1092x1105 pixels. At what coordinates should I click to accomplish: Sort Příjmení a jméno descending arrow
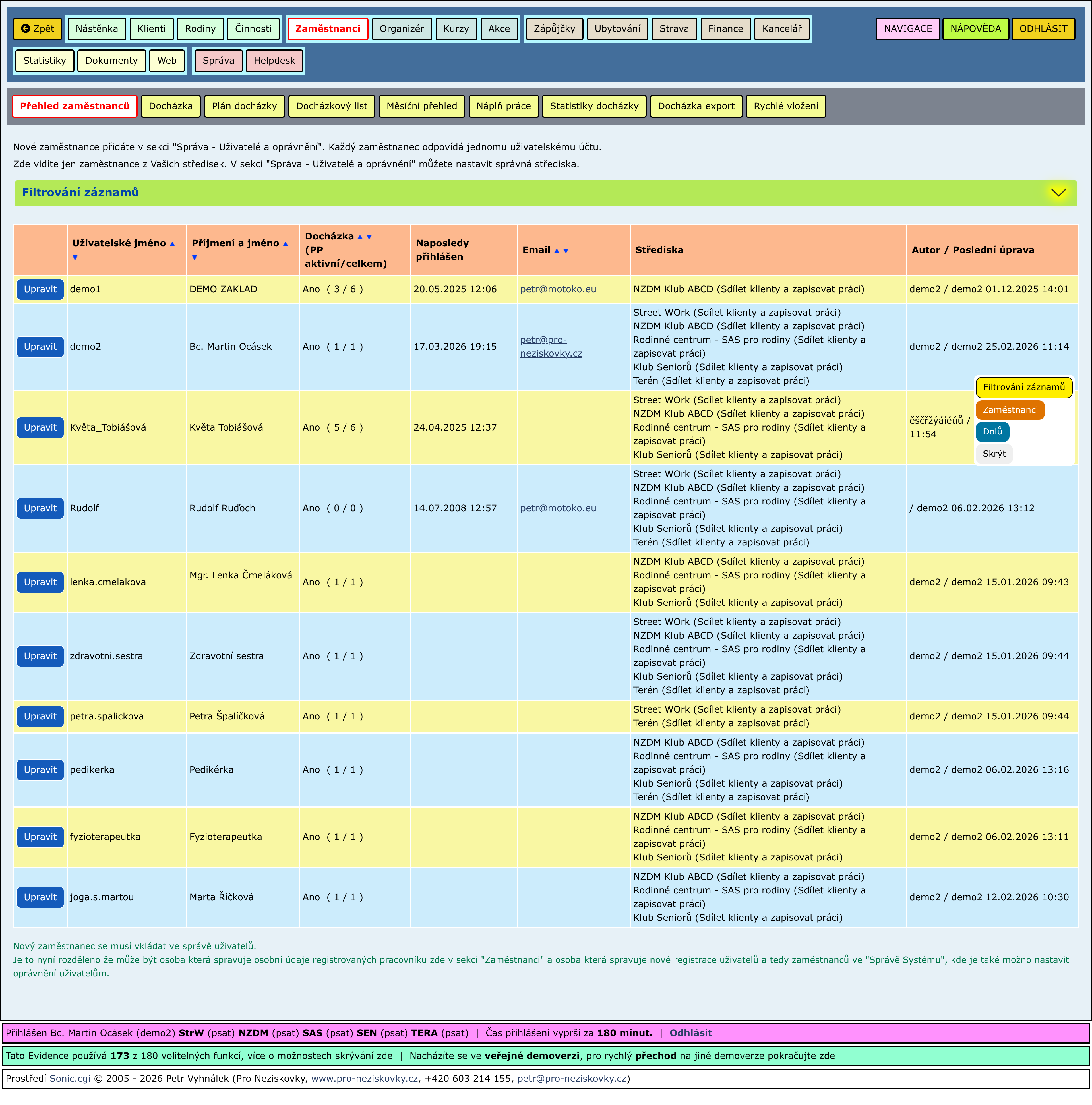pos(195,258)
